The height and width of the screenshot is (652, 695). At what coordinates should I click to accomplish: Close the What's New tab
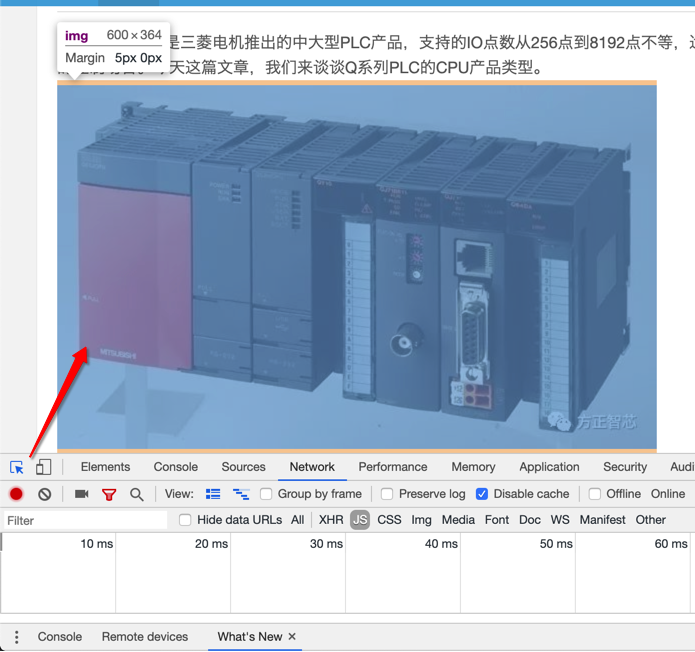tap(292, 636)
